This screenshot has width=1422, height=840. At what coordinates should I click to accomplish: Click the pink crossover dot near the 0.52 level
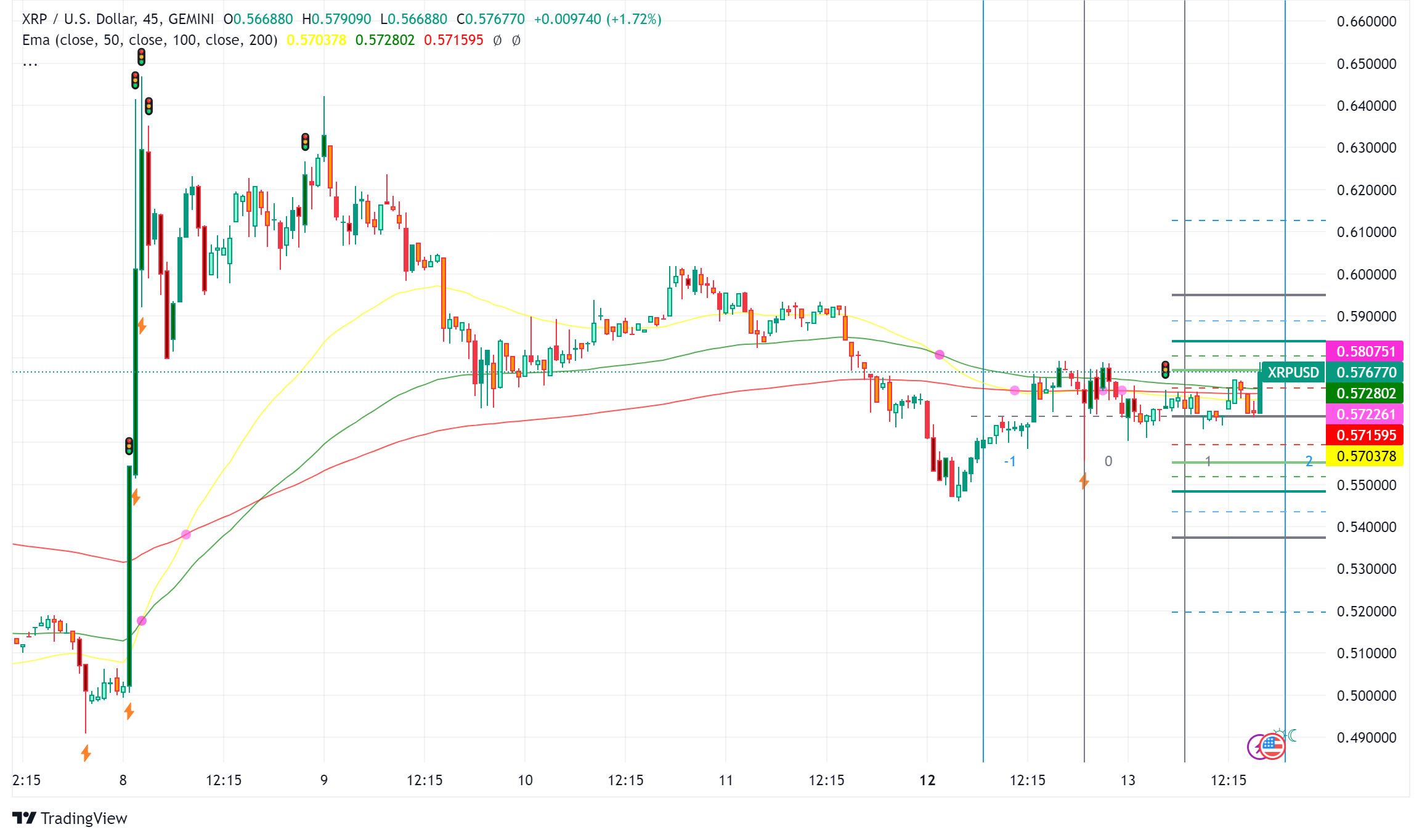pyautogui.click(x=142, y=620)
